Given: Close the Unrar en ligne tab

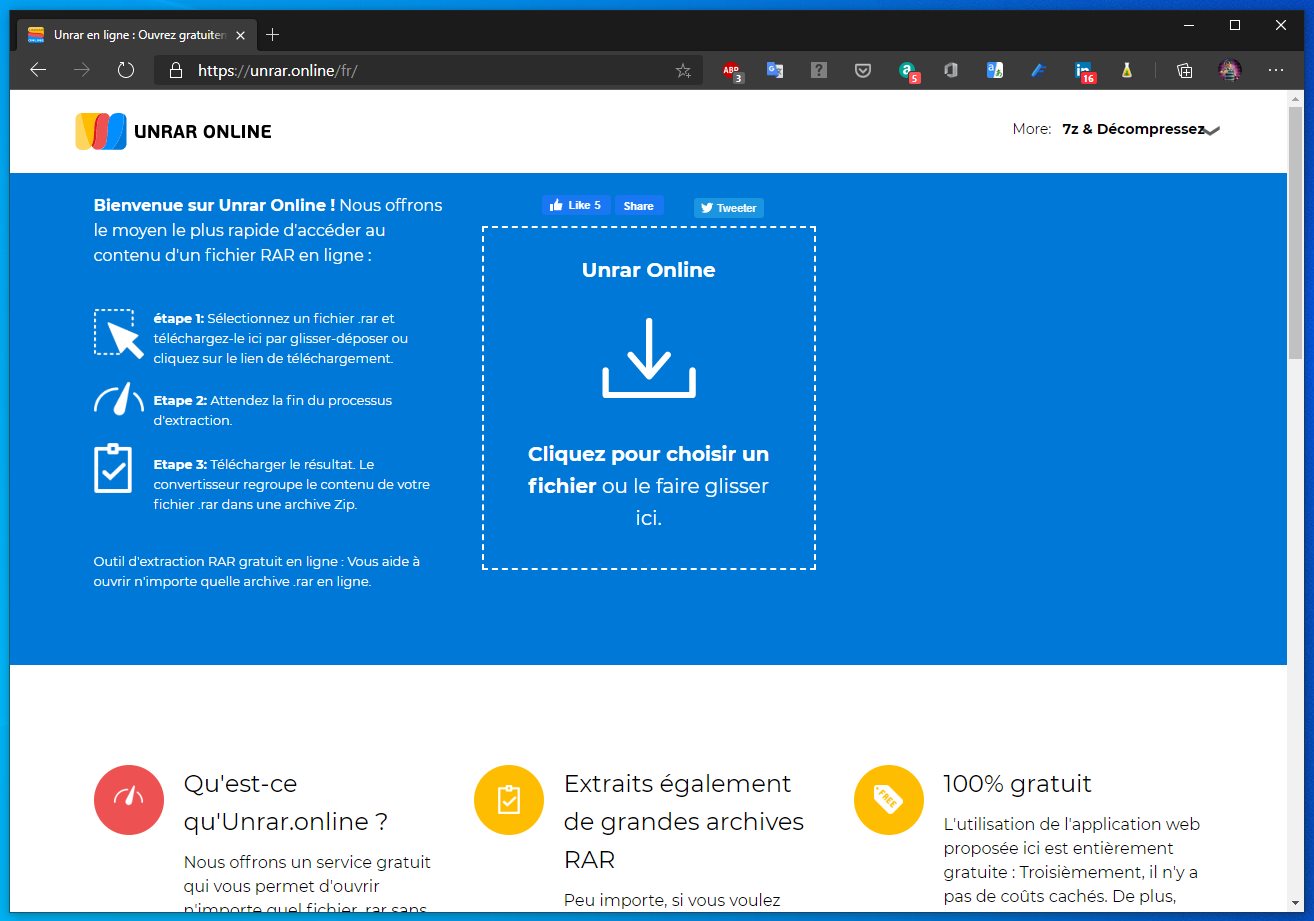Looking at the screenshot, I should click(x=240, y=35).
